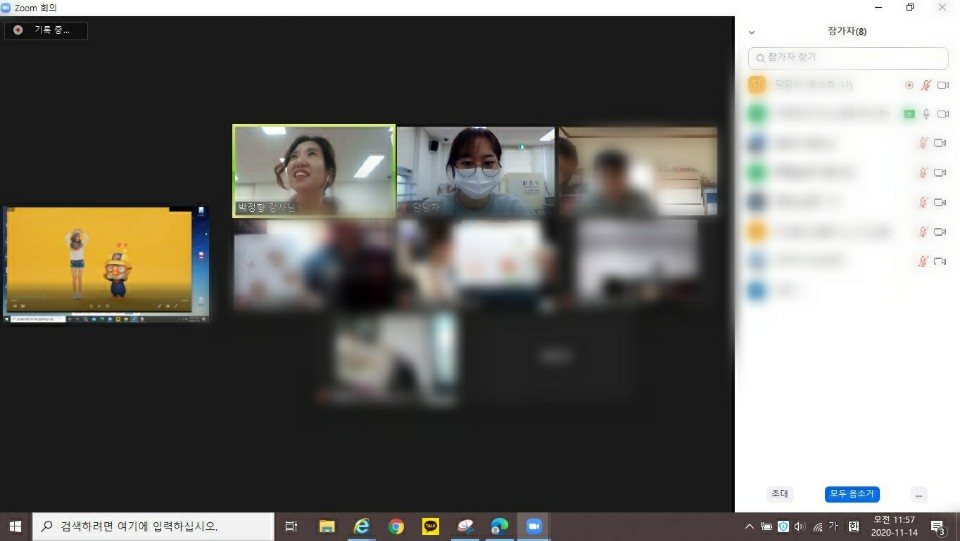Select the shared screen thumbnail with yellow background

click(x=106, y=264)
